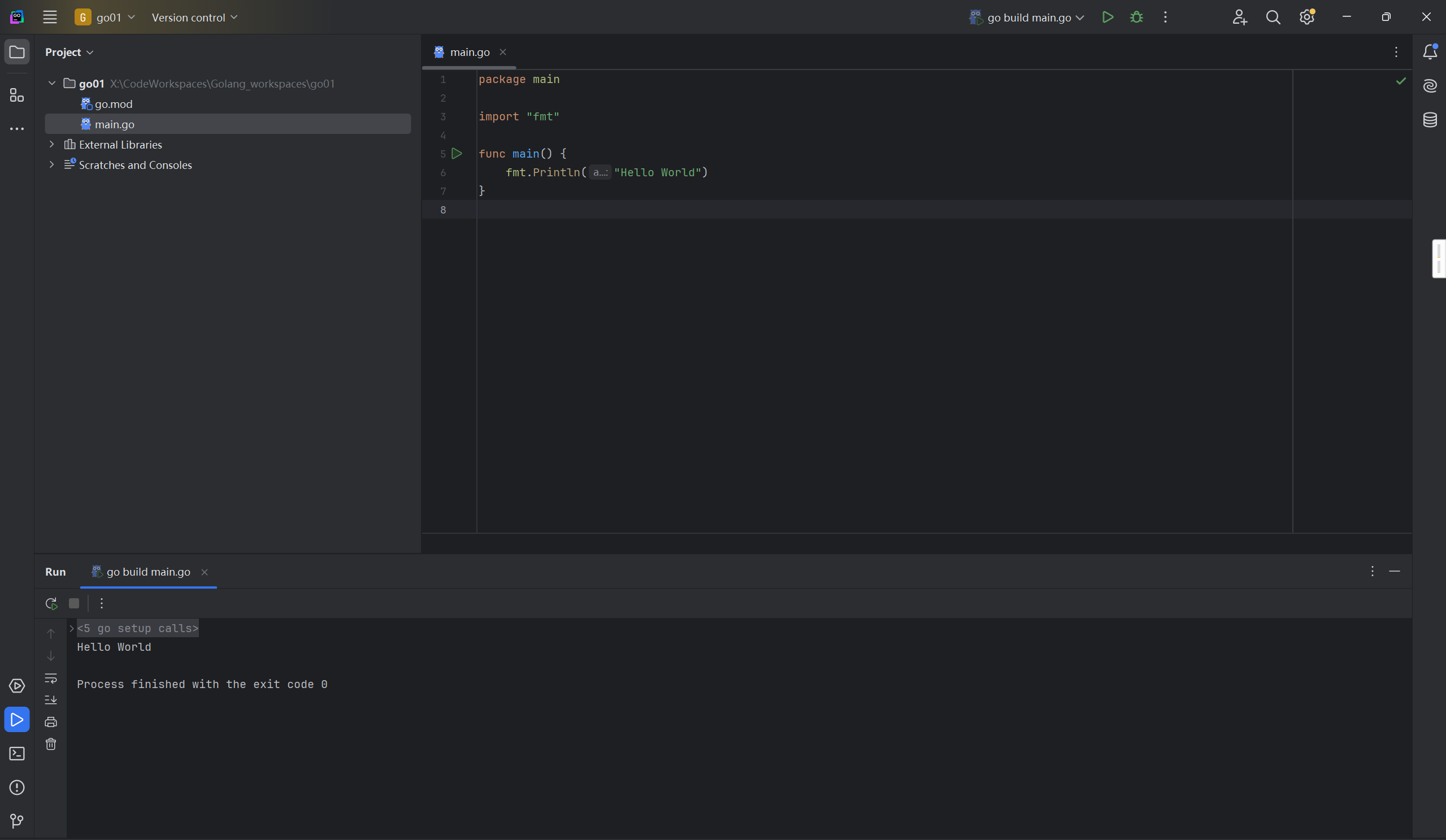Image resolution: width=1446 pixels, height=840 pixels.
Task: Open Code With Me add-user icon
Action: click(1239, 17)
